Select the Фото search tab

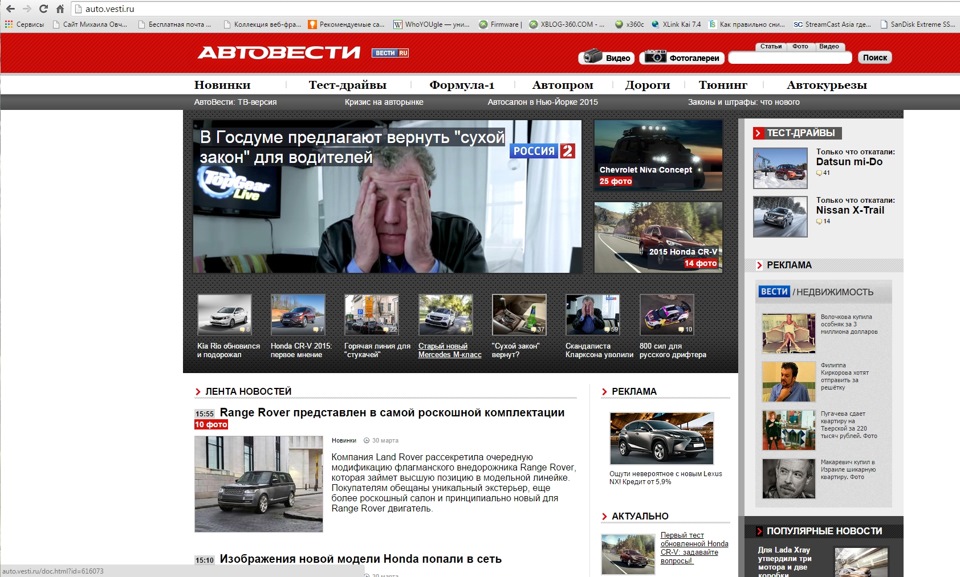click(x=800, y=47)
